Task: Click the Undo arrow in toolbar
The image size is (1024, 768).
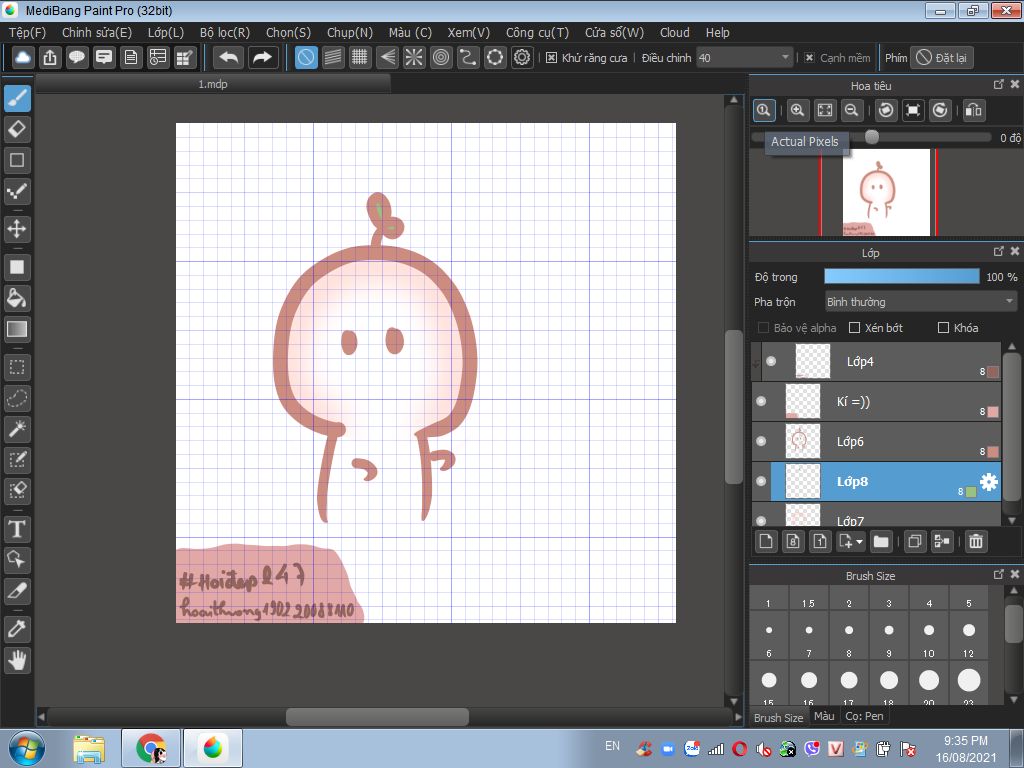Action: [x=229, y=57]
